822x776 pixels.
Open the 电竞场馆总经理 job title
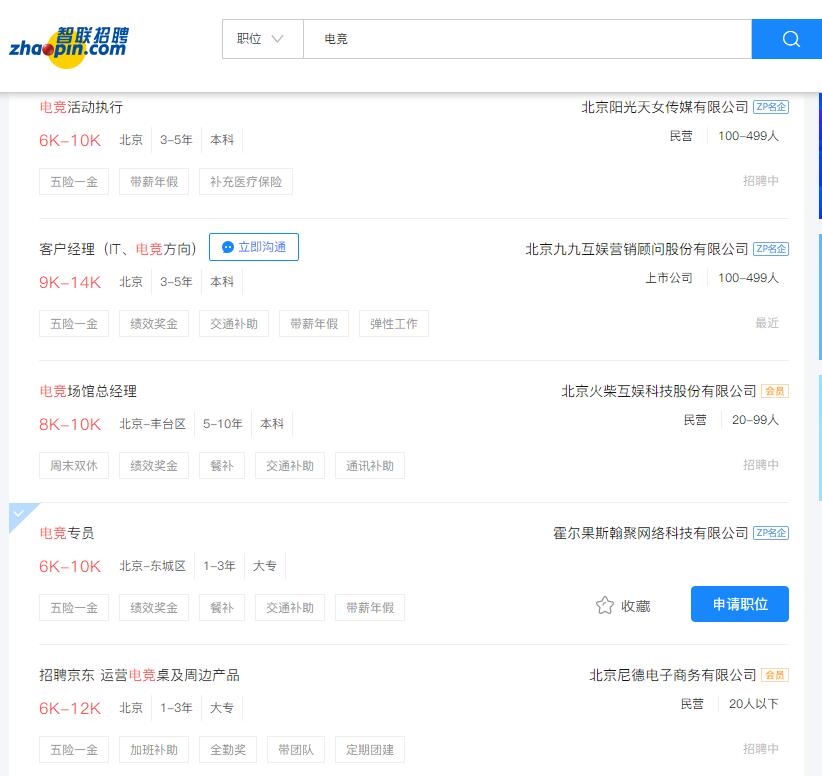(x=88, y=391)
